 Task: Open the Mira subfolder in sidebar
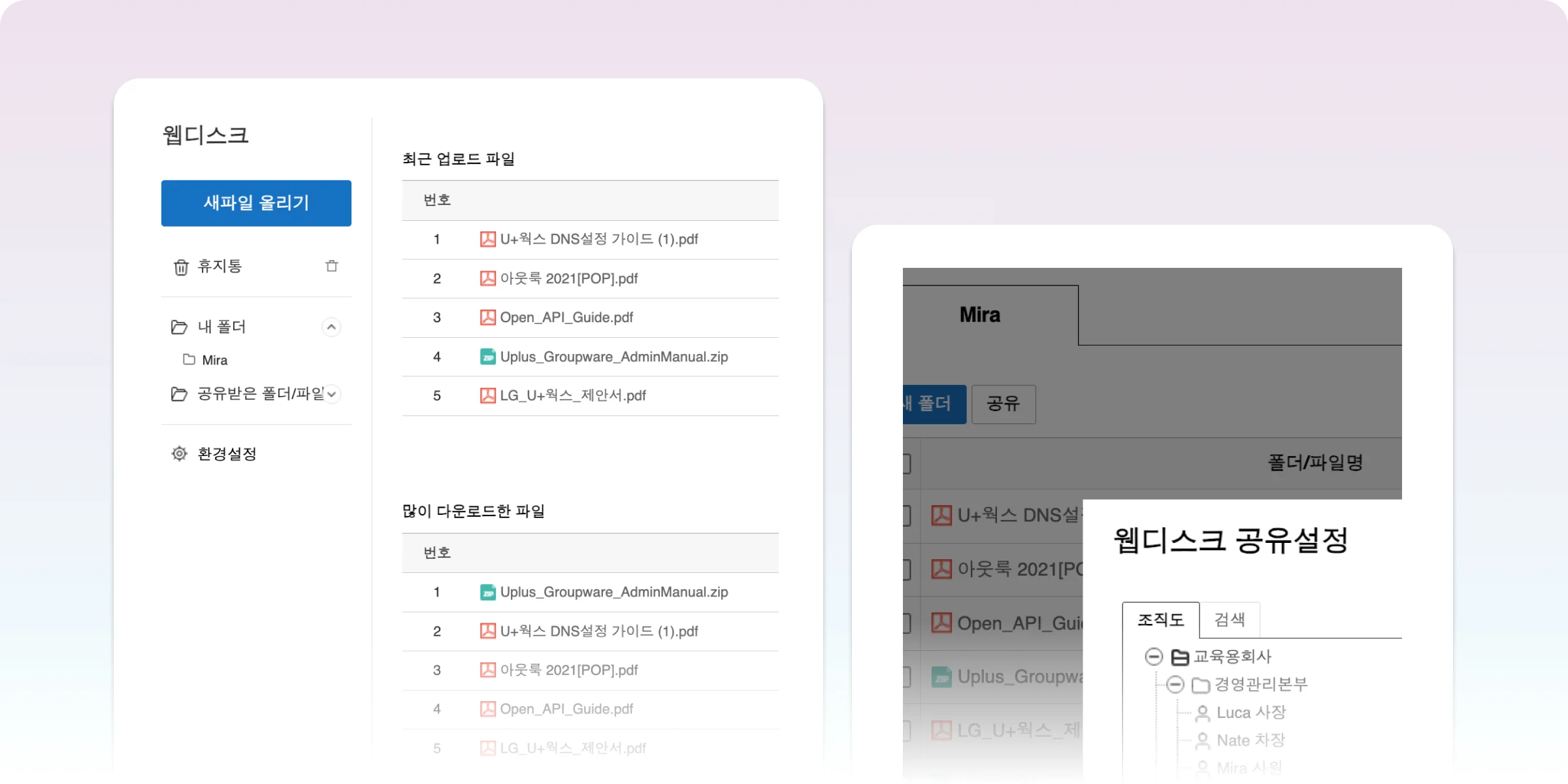tap(214, 360)
